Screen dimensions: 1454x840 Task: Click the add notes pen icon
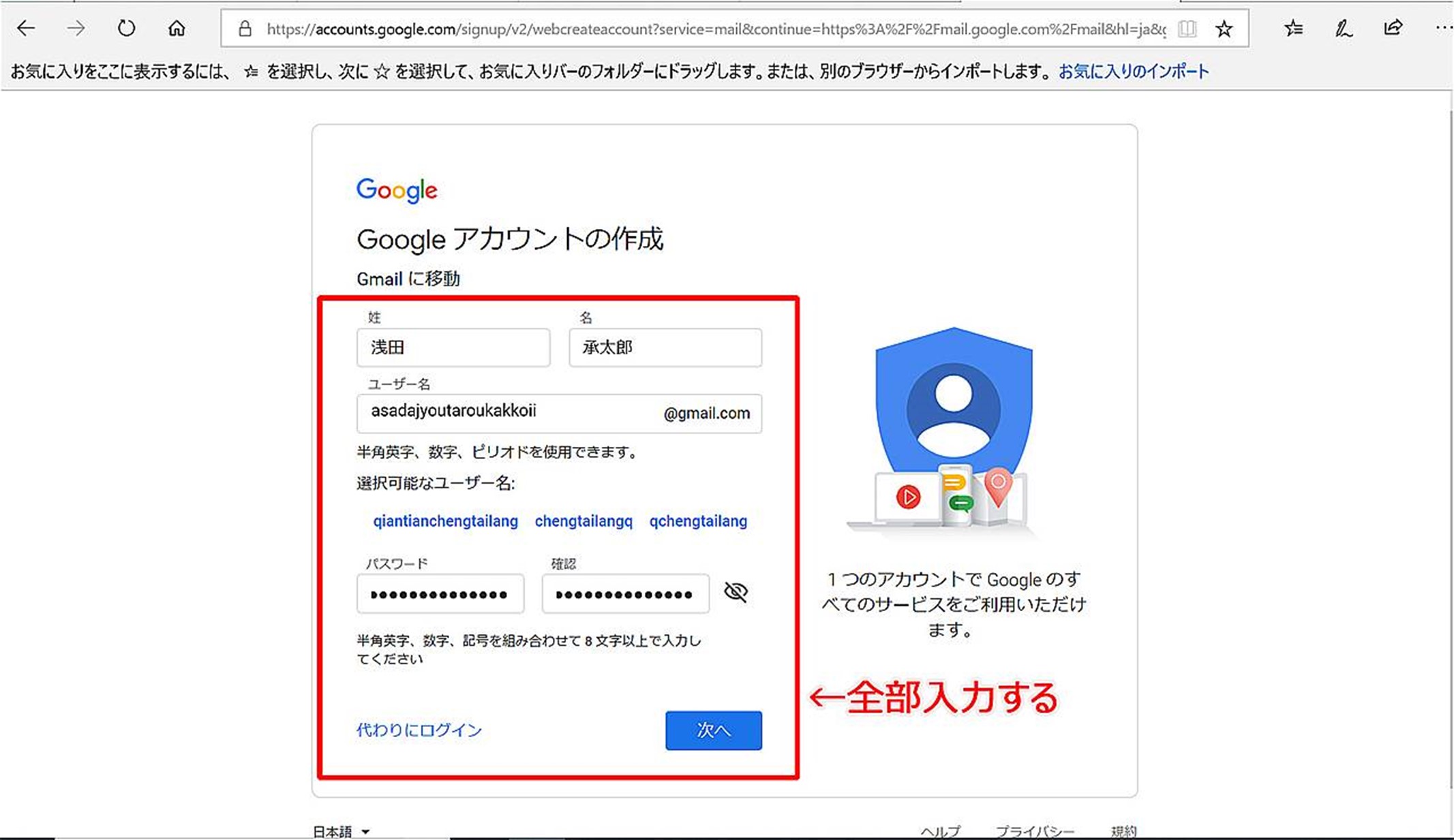[1343, 29]
